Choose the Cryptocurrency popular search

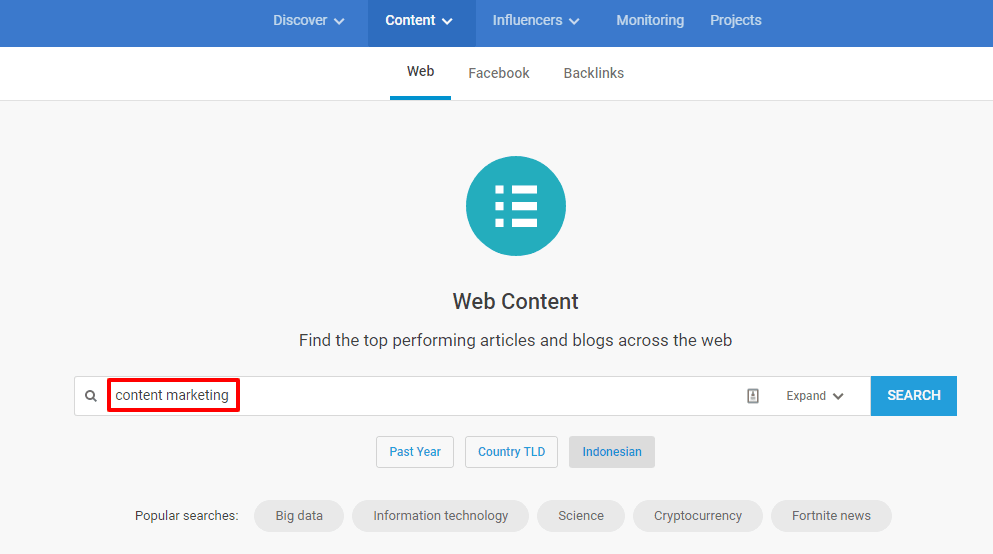tap(697, 516)
